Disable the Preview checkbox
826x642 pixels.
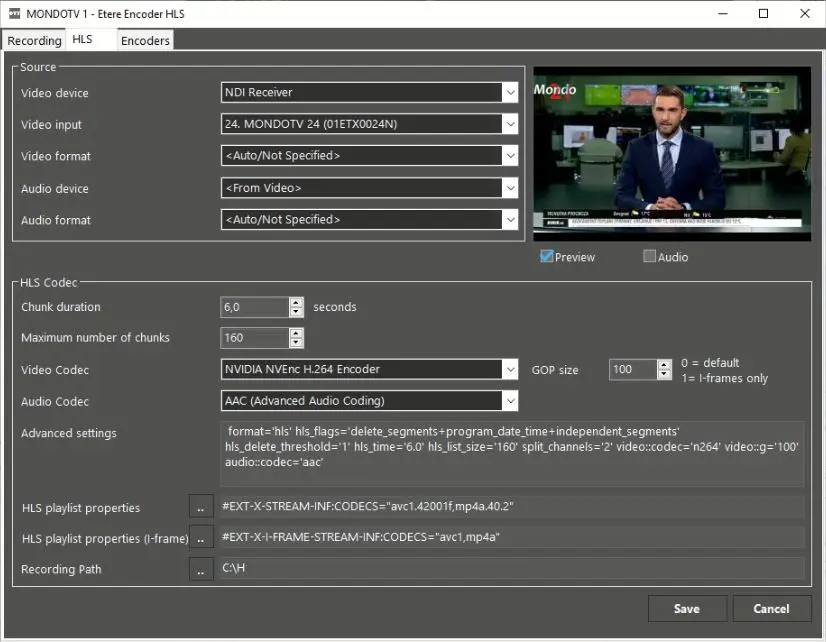tap(547, 257)
